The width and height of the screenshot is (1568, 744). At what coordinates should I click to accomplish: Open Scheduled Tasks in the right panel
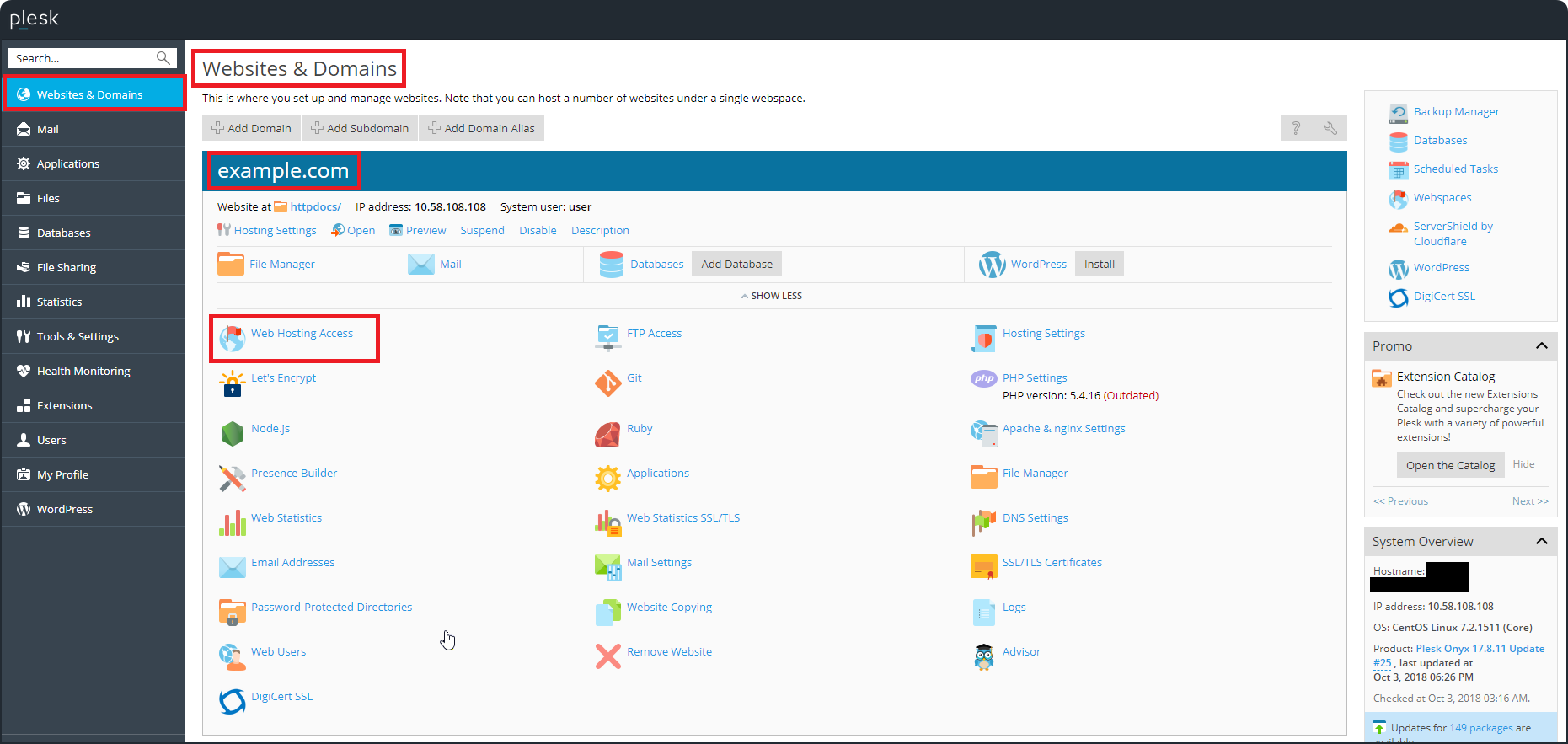[x=1456, y=169]
